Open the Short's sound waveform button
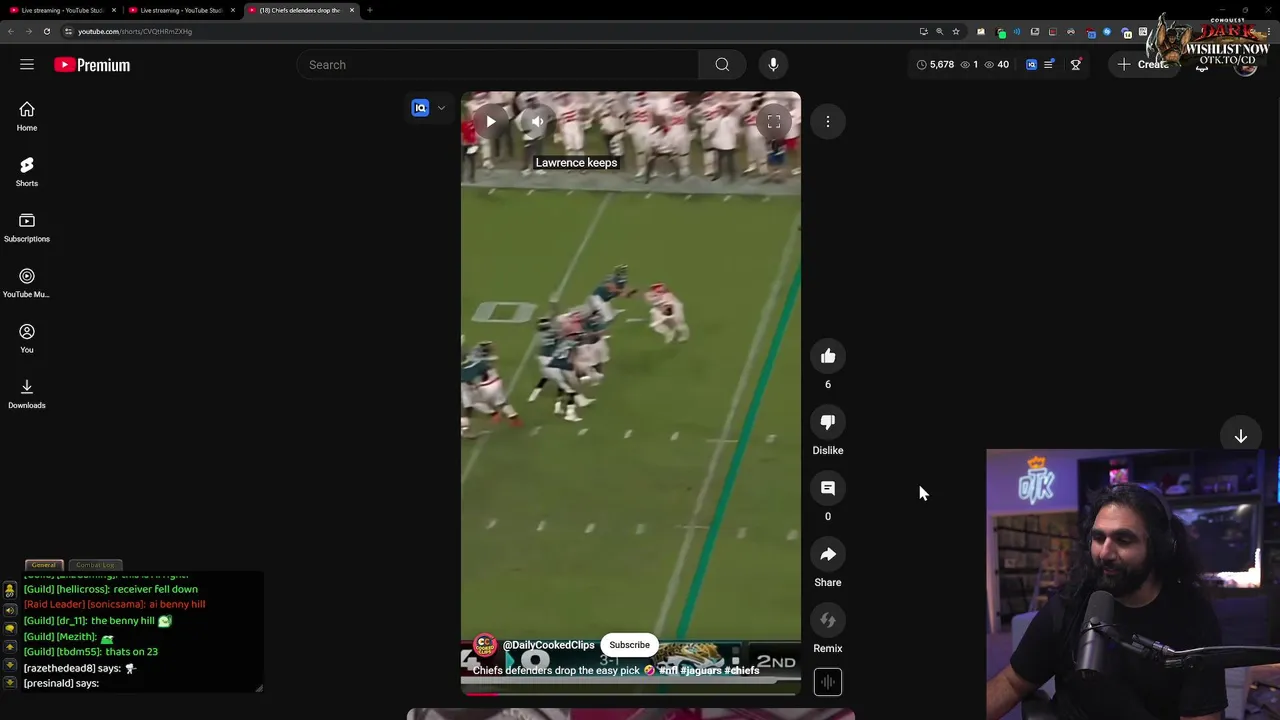 [828, 682]
